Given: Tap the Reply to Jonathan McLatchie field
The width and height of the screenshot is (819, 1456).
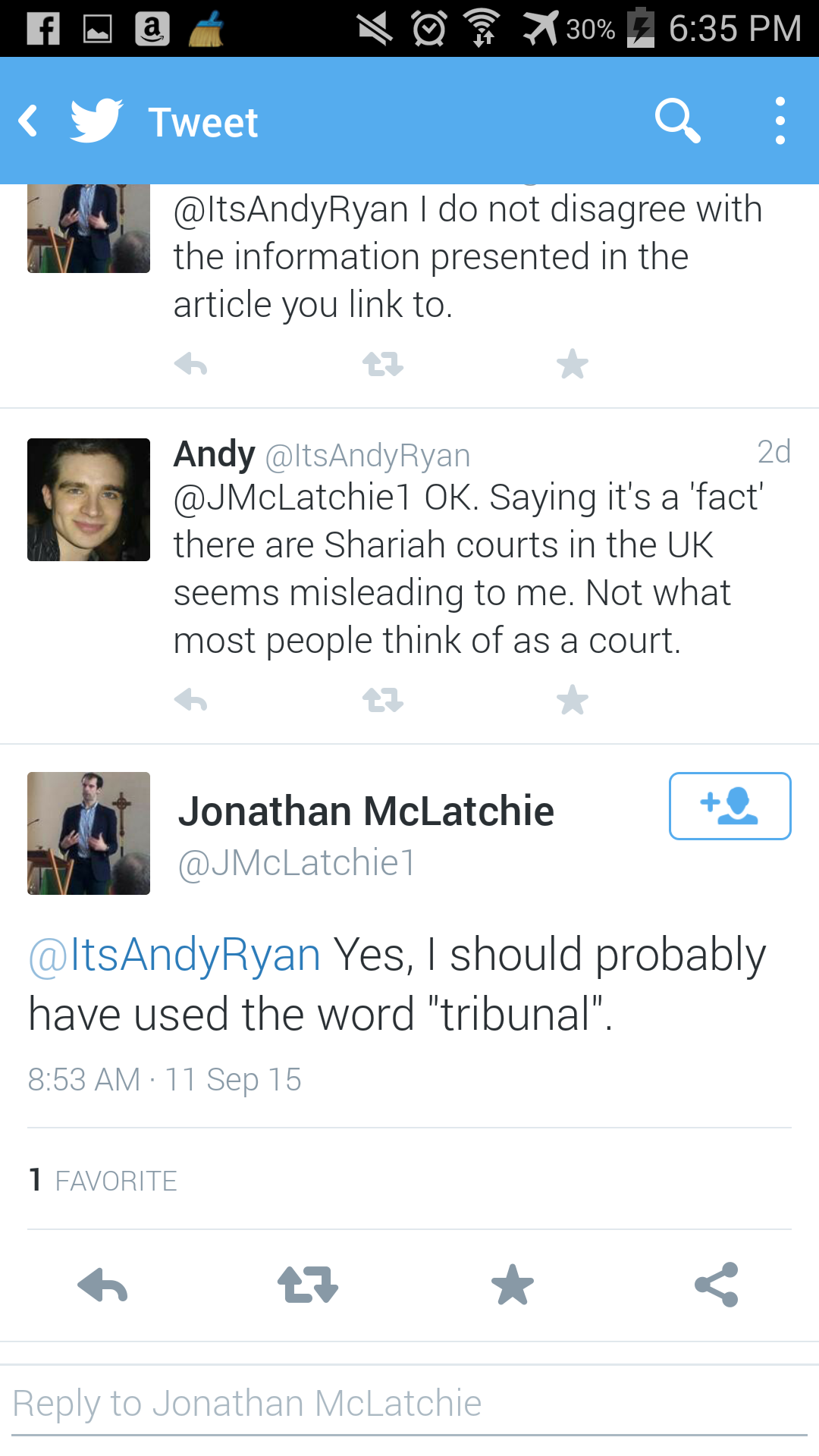Looking at the screenshot, I should (409, 1404).
